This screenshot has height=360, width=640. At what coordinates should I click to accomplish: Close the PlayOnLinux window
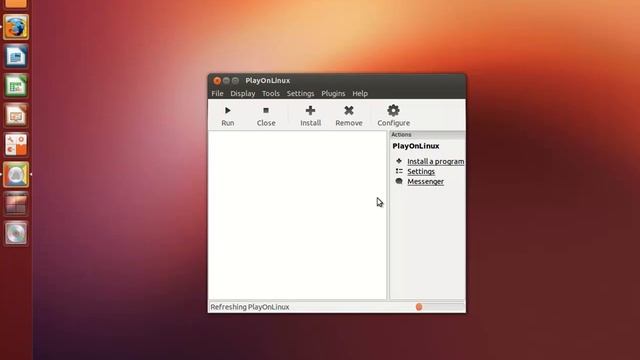[x=217, y=81]
